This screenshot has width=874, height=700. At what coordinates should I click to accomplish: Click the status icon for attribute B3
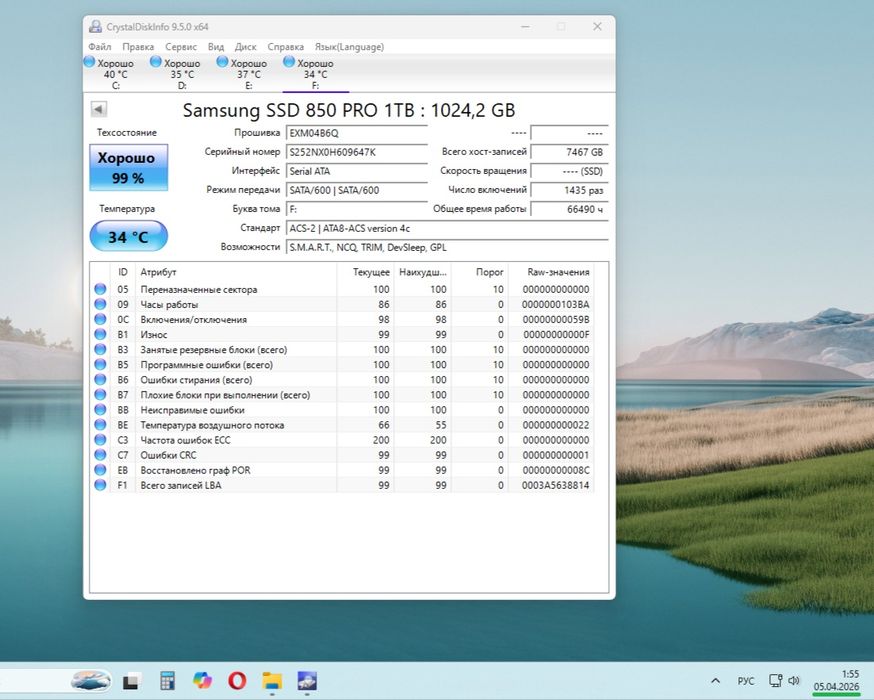click(100, 349)
